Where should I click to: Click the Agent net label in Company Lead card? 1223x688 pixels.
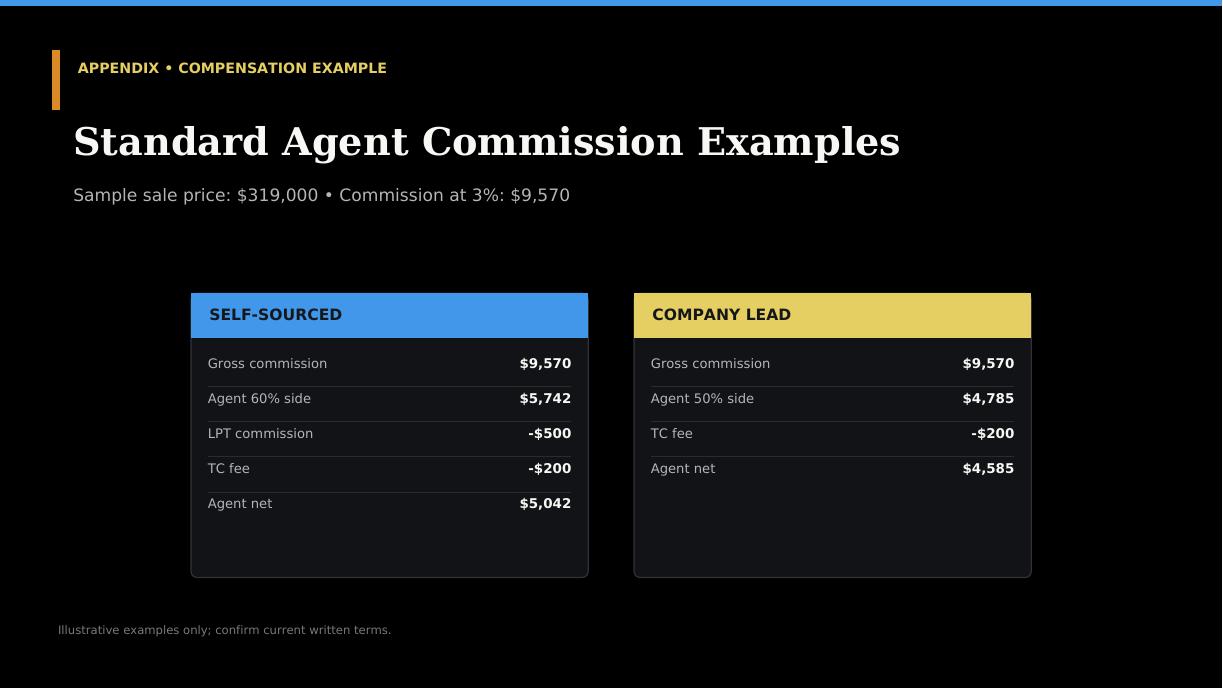click(683, 469)
